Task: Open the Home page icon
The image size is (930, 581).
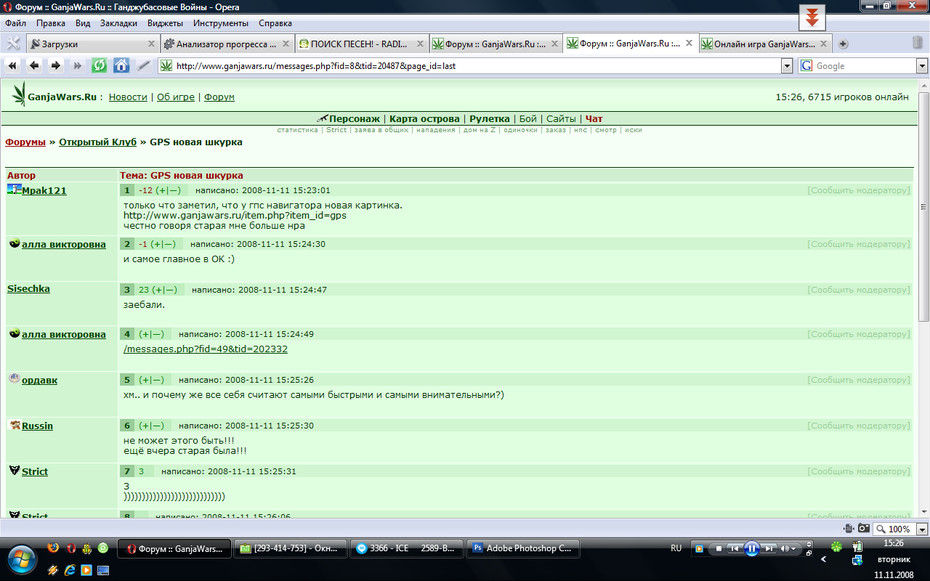Action: pyautogui.click(x=121, y=66)
